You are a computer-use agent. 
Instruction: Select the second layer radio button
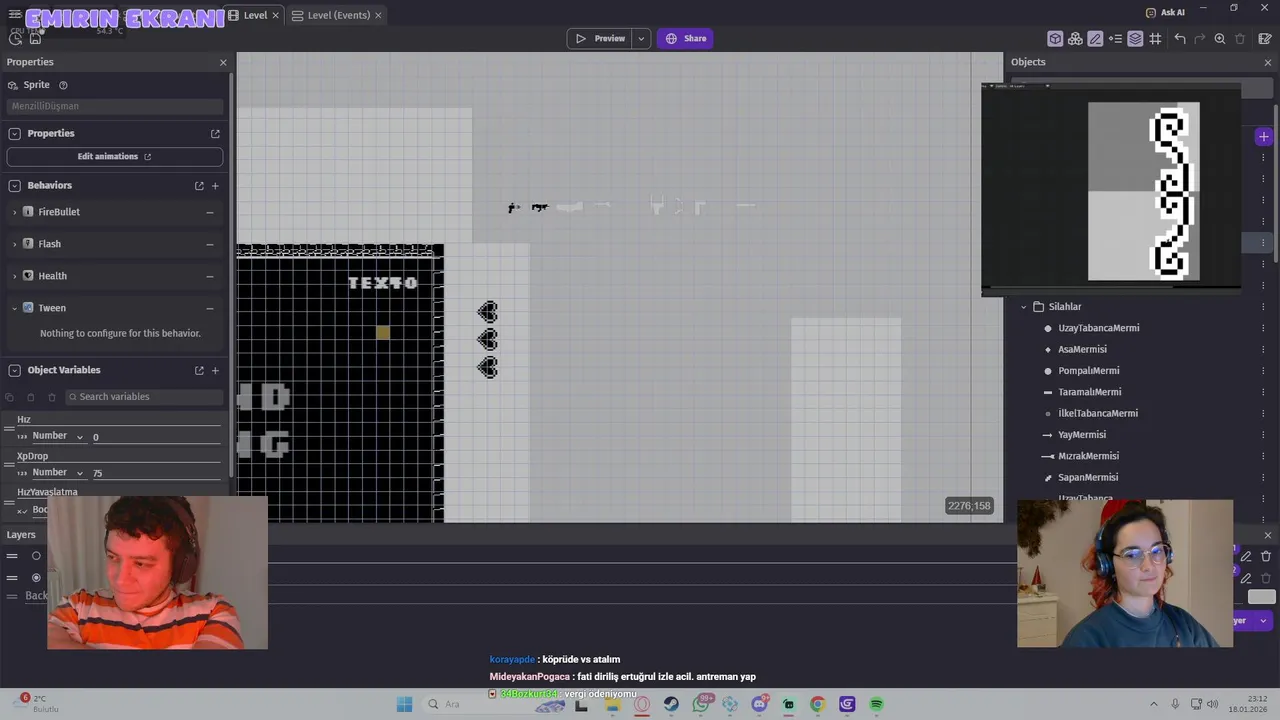36,577
